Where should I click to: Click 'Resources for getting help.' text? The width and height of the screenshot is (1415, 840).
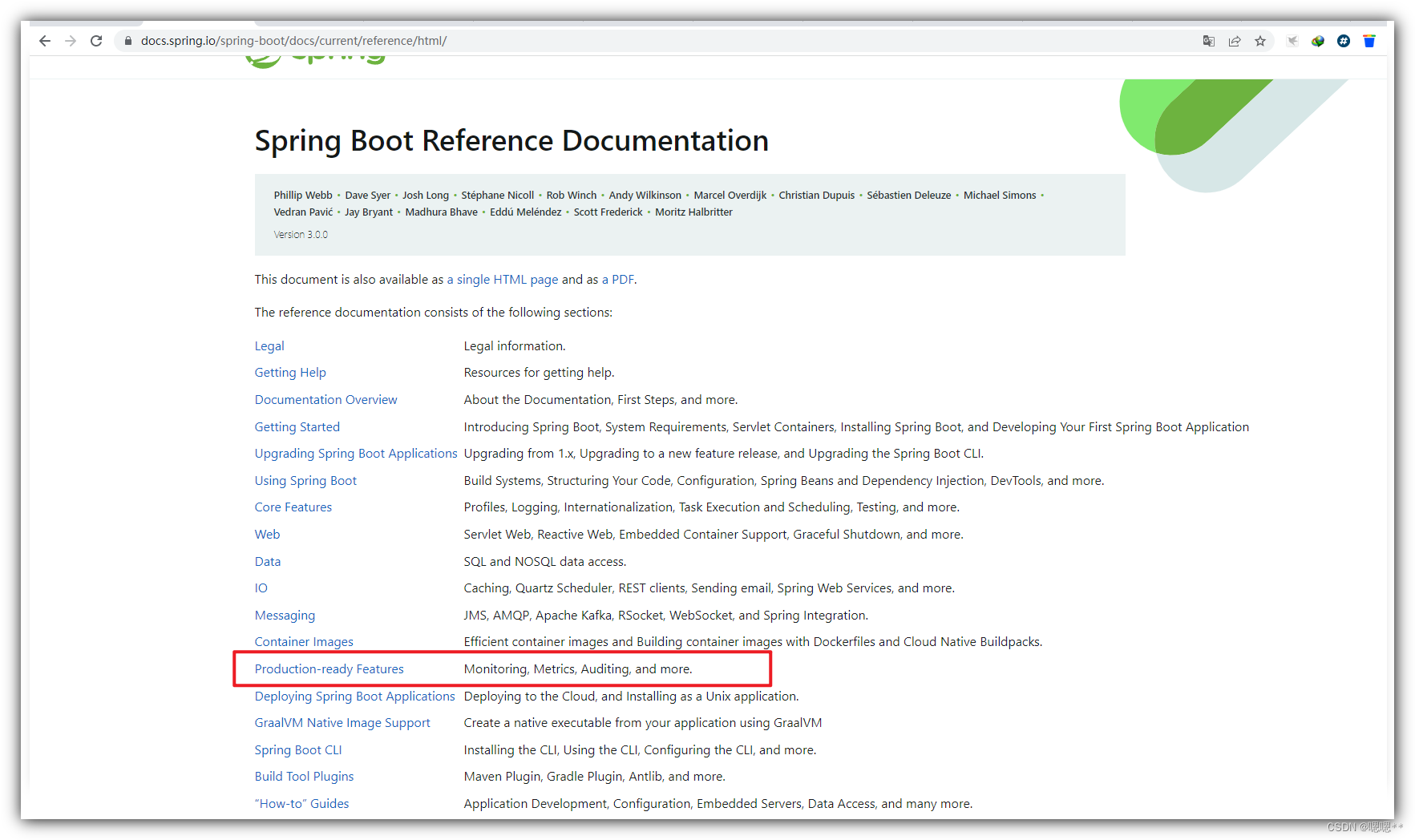tap(539, 372)
